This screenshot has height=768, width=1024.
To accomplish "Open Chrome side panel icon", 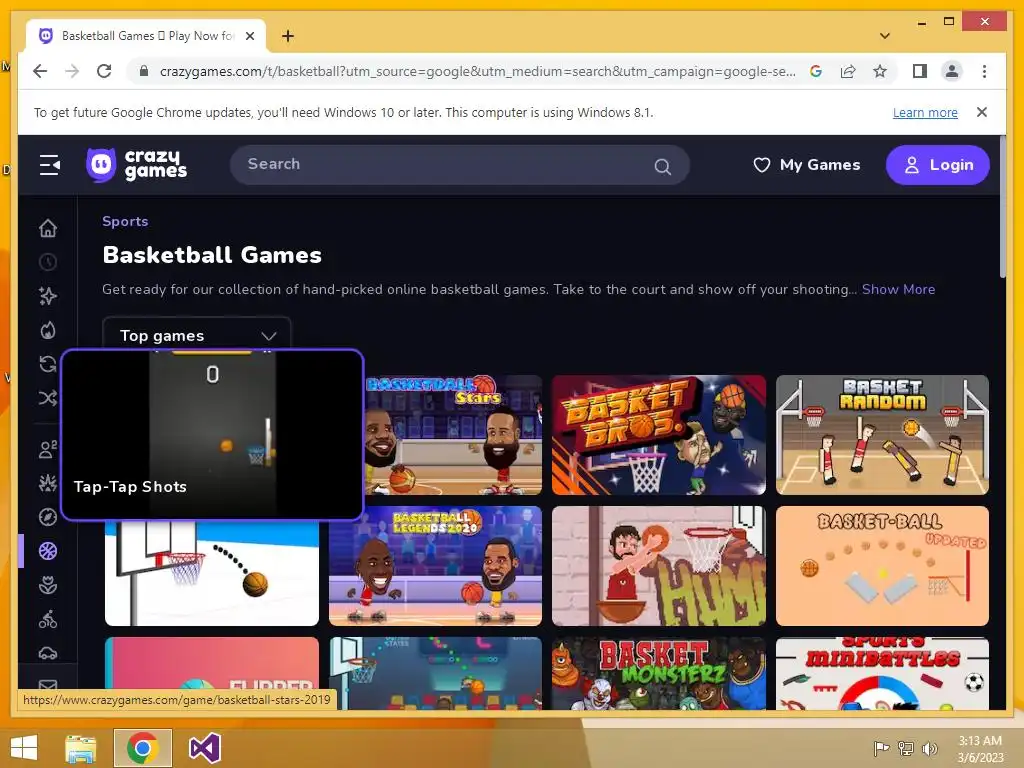I will [920, 71].
